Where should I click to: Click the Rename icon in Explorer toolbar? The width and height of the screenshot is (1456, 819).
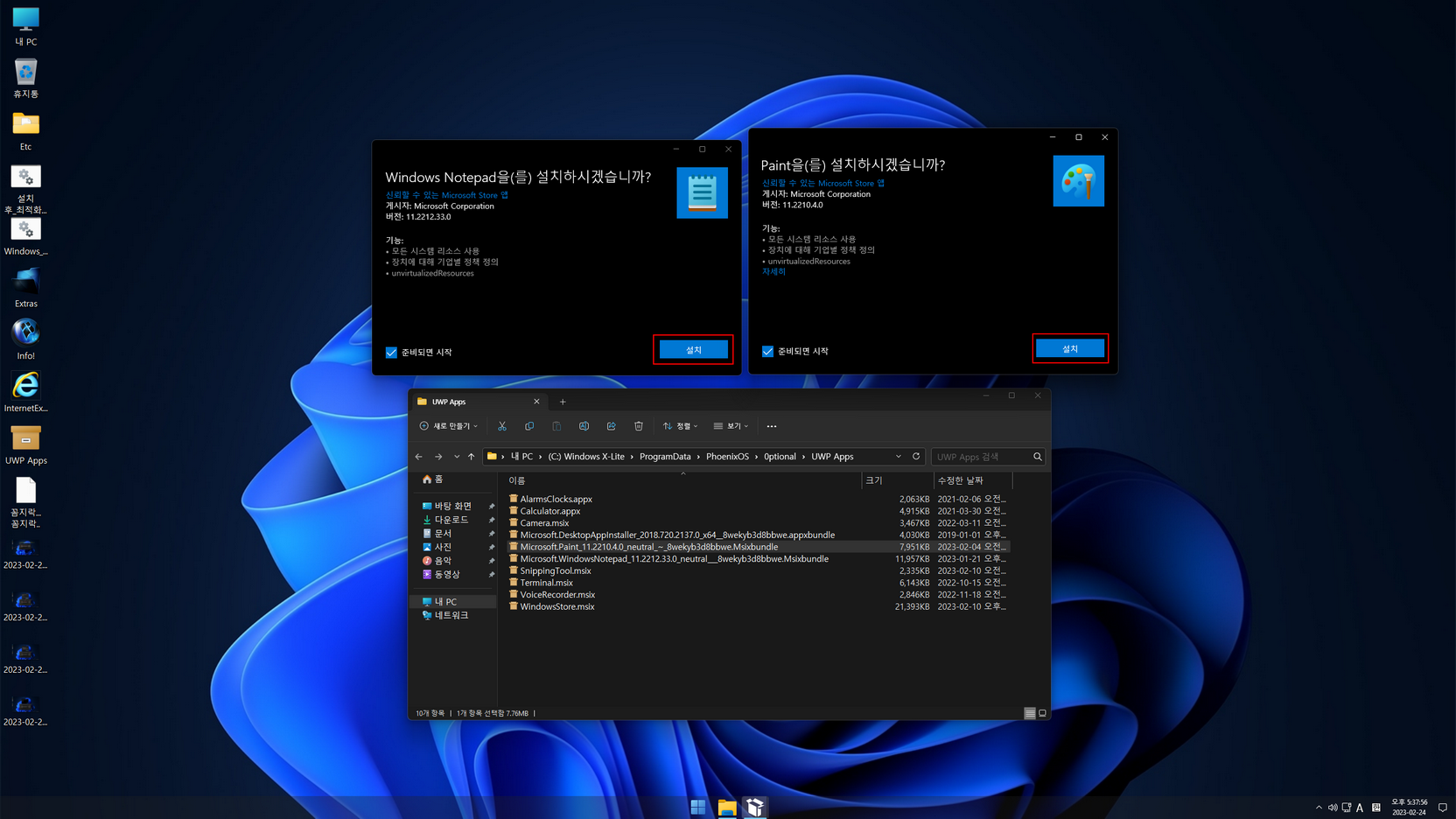click(584, 426)
